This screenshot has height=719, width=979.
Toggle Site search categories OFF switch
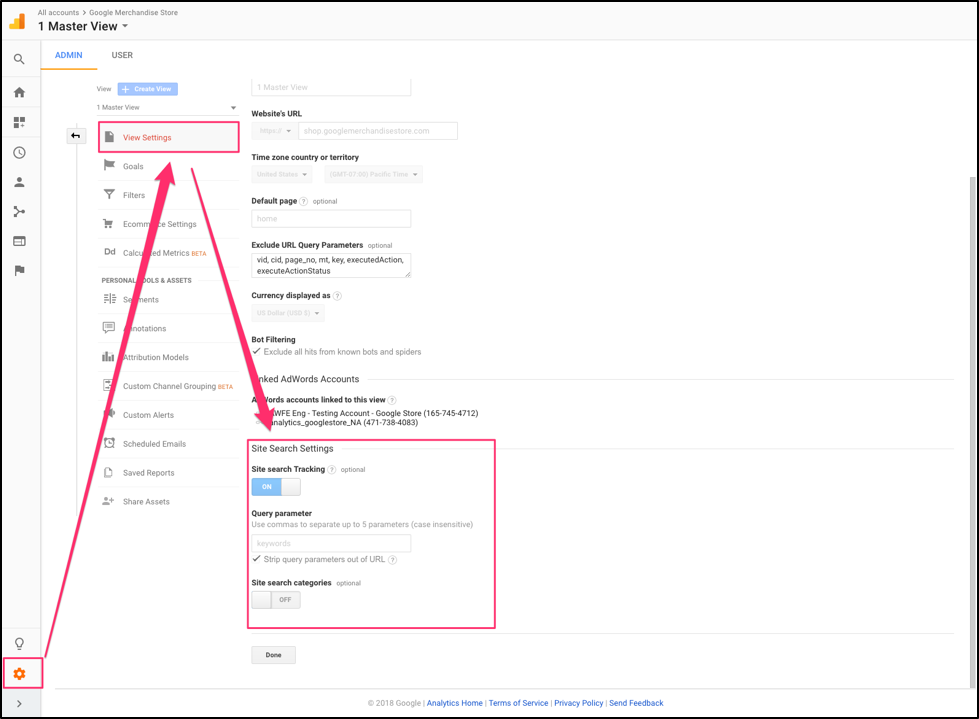276,600
